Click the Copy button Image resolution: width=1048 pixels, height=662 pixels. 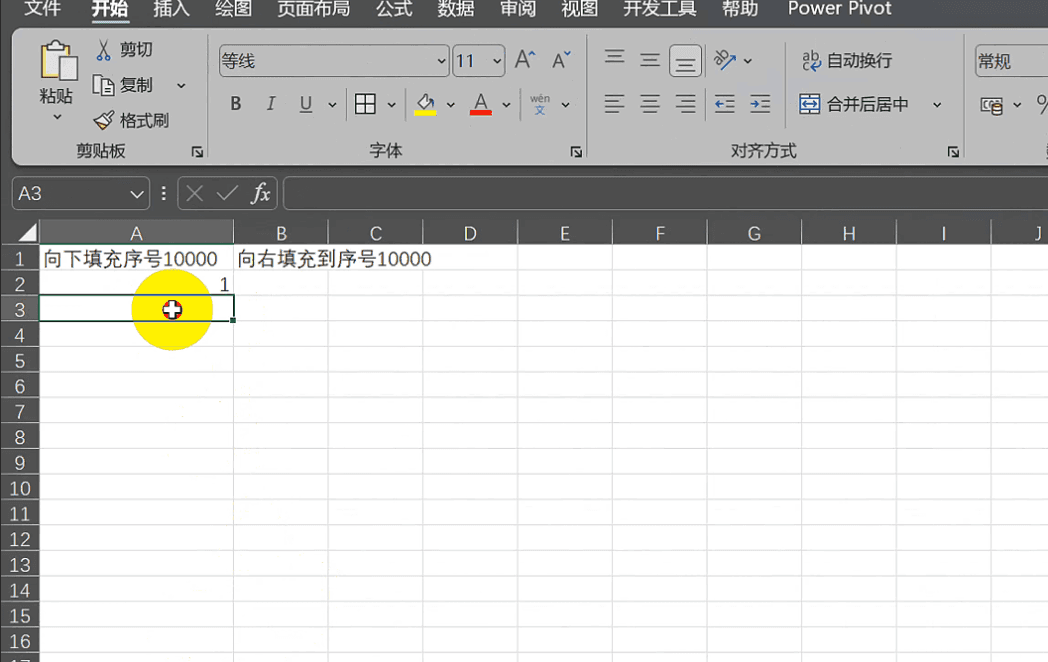point(123,86)
